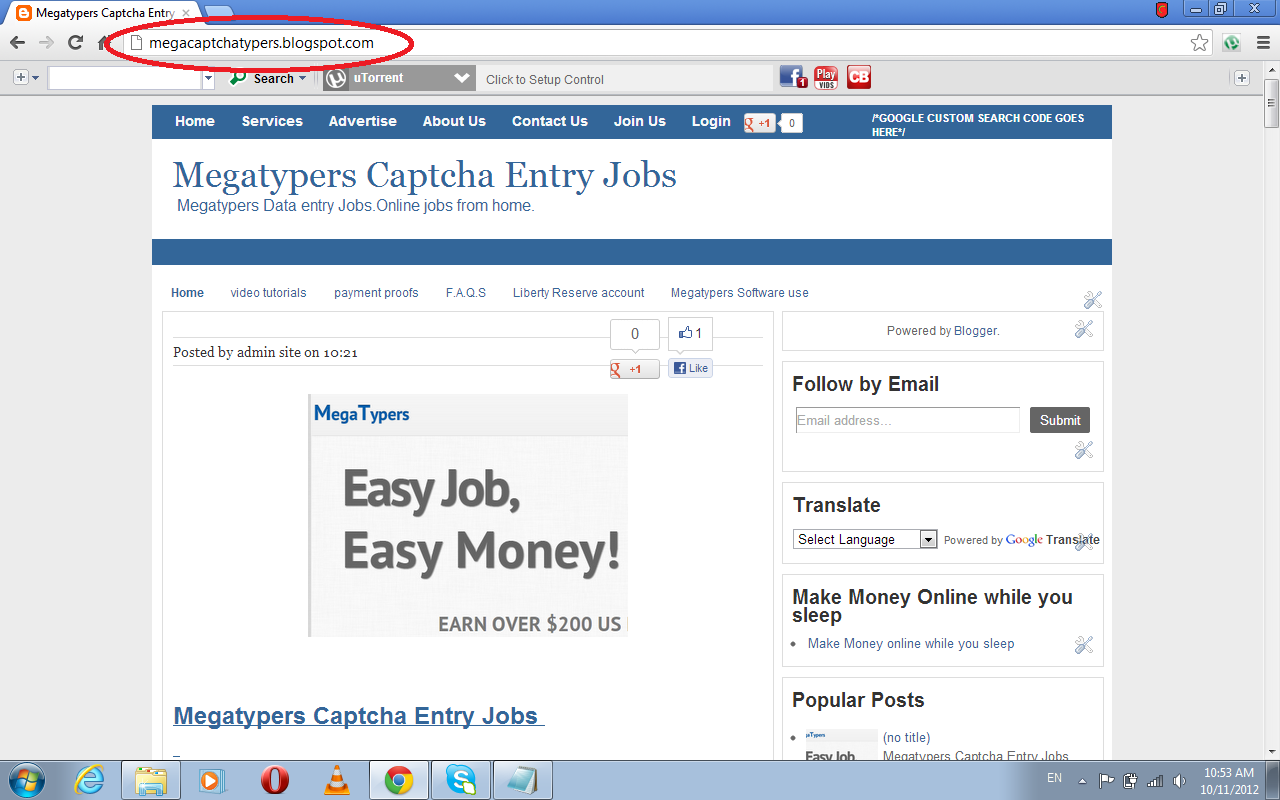Screen dimensions: 1280x800
Task: Open Skype from the taskbar
Action: coord(461,780)
